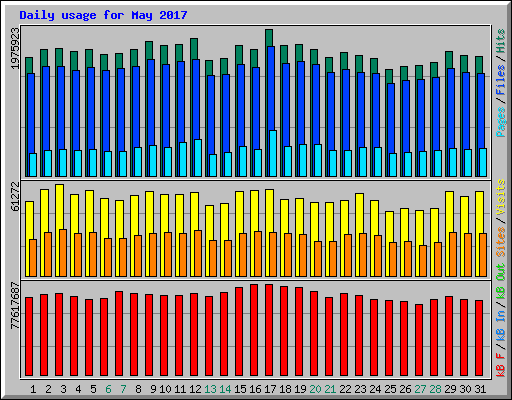This screenshot has width=512, height=400.
Task: Click day label 29 on the x-axis
Action: click(450, 389)
